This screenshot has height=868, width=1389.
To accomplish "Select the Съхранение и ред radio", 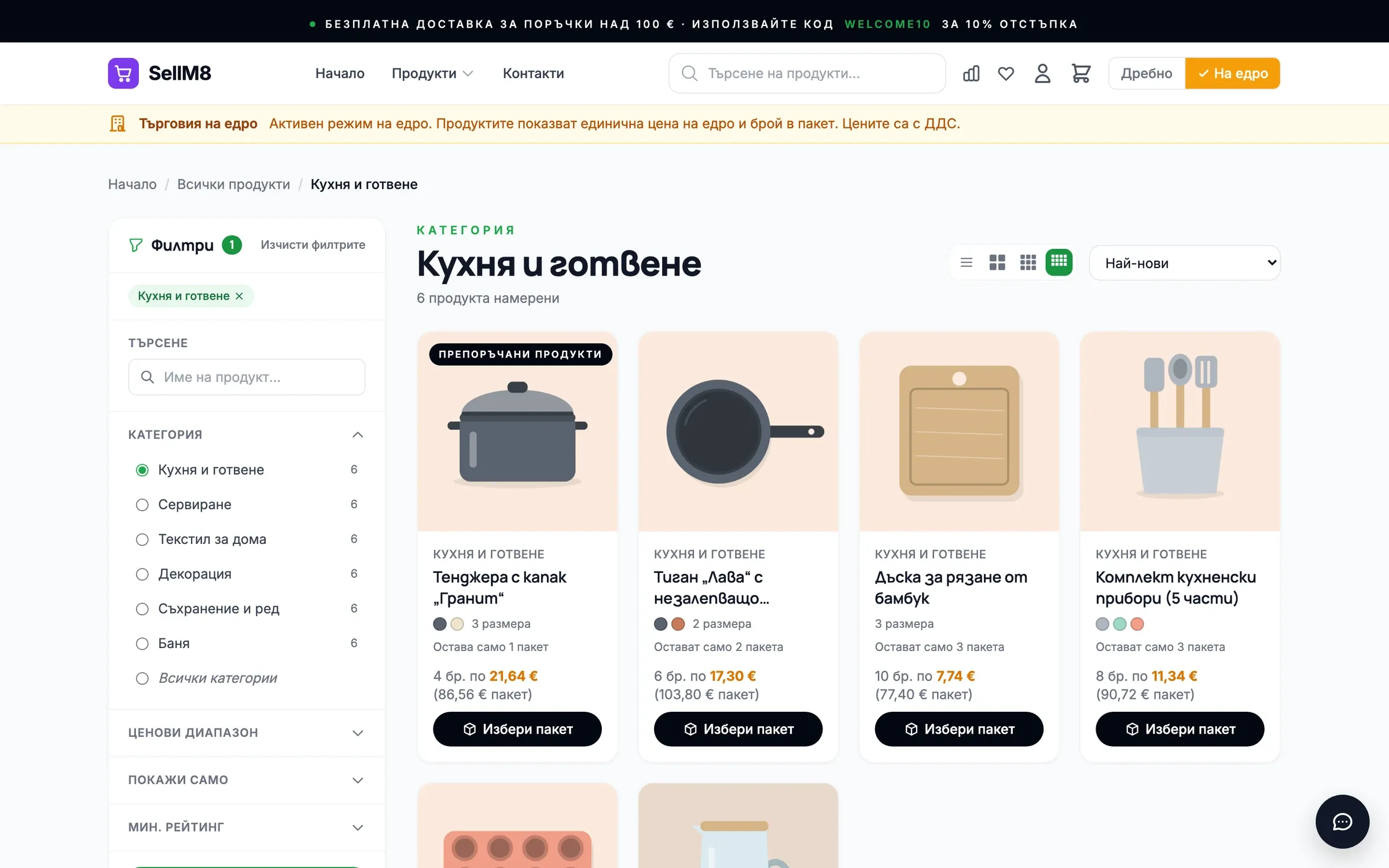I will (x=142, y=609).
